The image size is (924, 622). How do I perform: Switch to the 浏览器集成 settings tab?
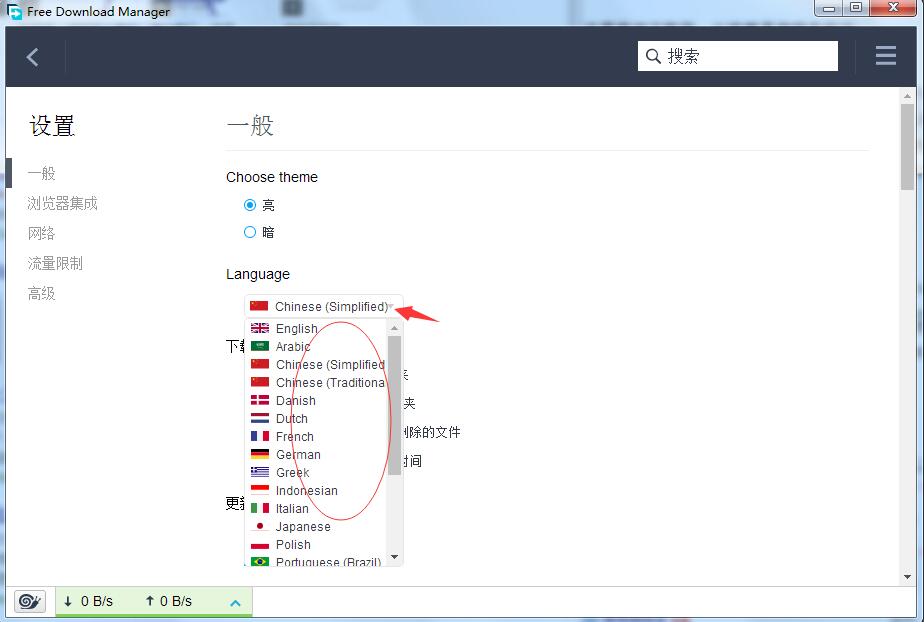tap(62, 202)
